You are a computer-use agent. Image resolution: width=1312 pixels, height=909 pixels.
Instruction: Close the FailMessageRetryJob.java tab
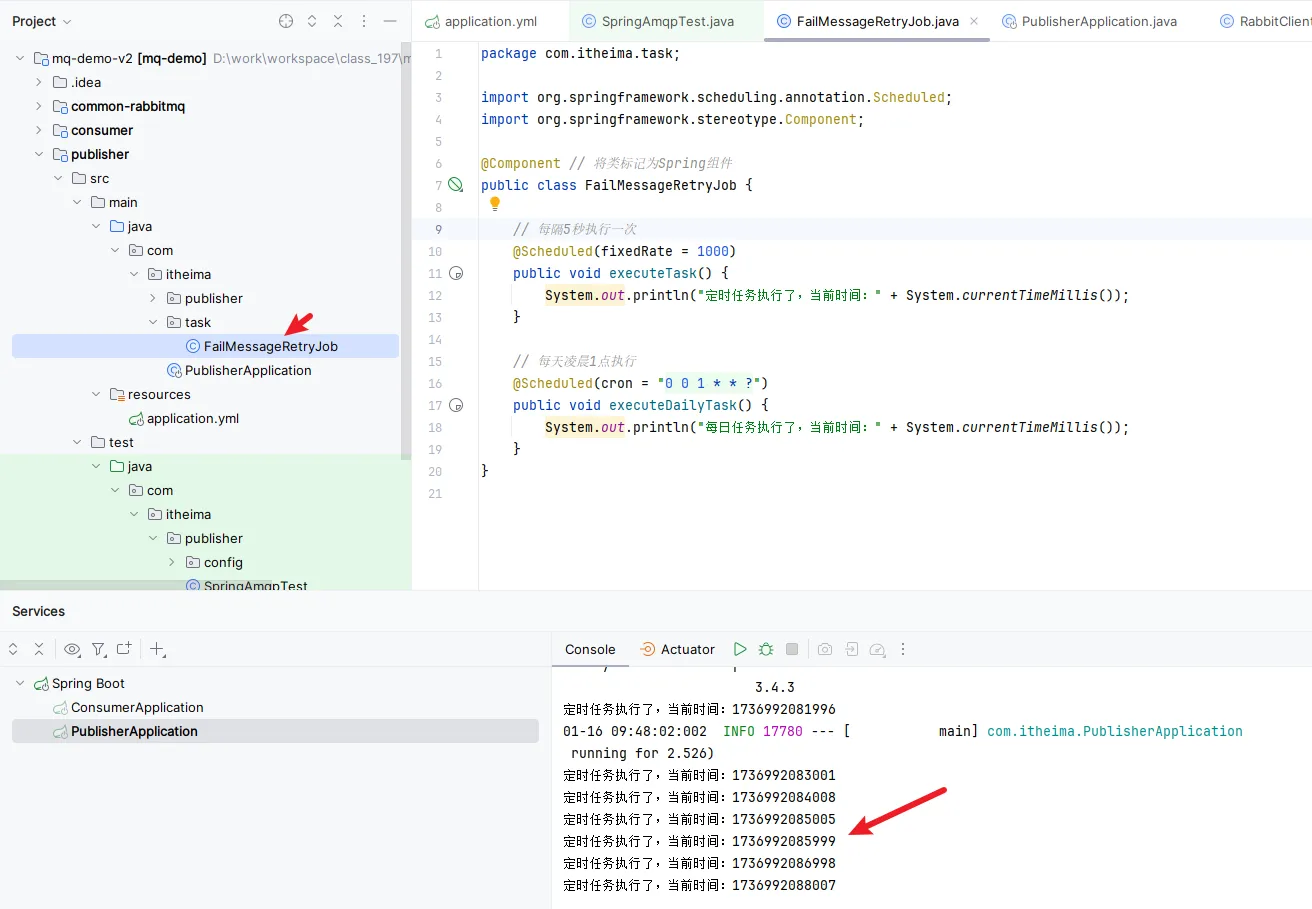click(x=974, y=21)
